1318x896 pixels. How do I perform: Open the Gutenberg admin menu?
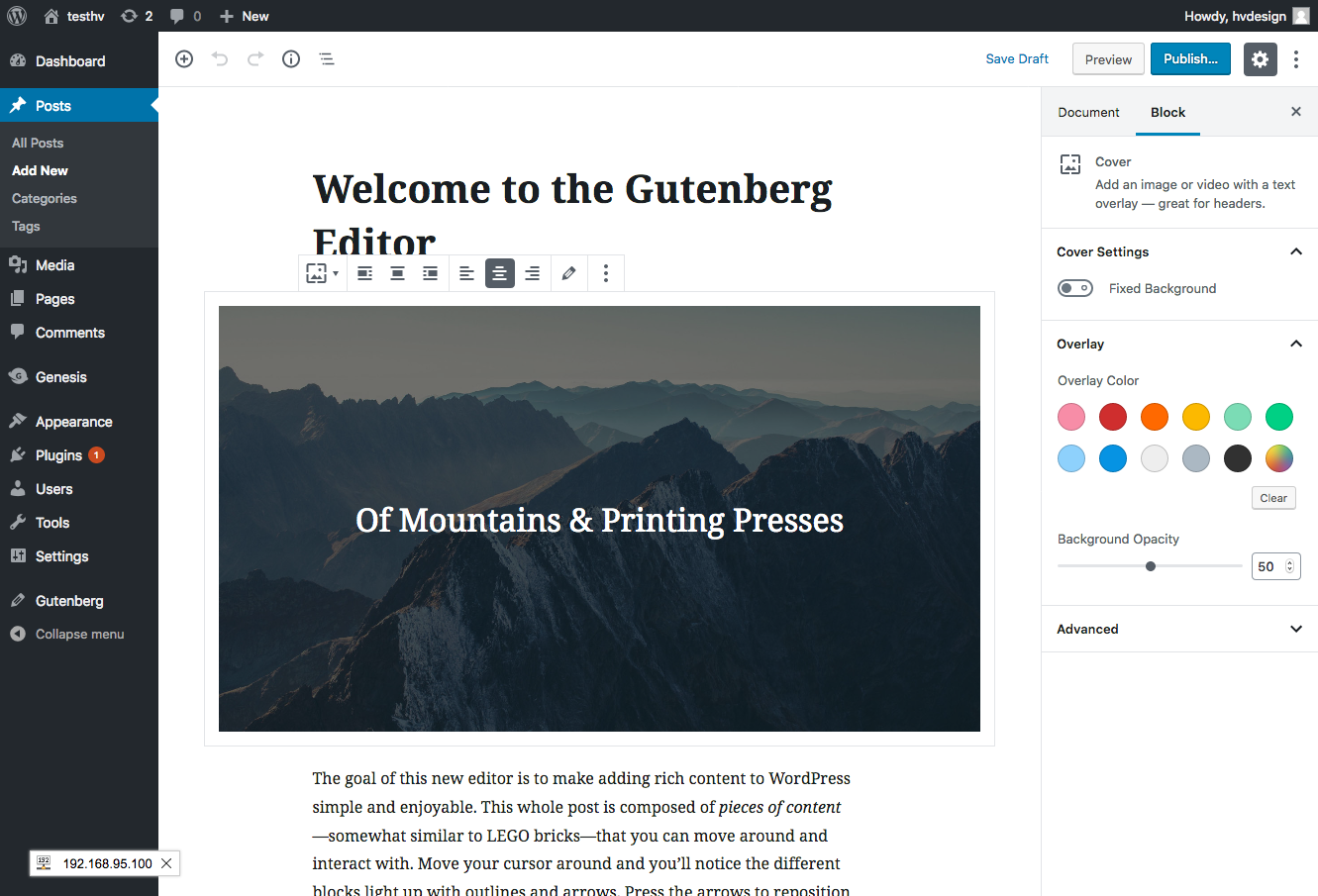pyautogui.click(x=79, y=601)
